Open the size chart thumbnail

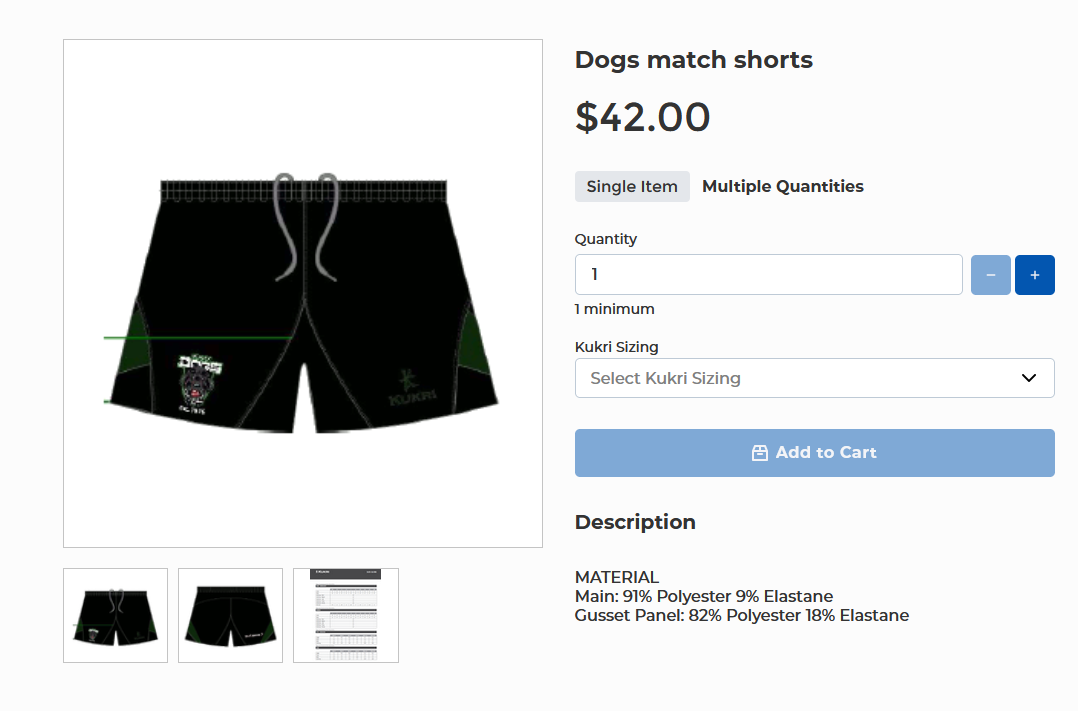(346, 615)
